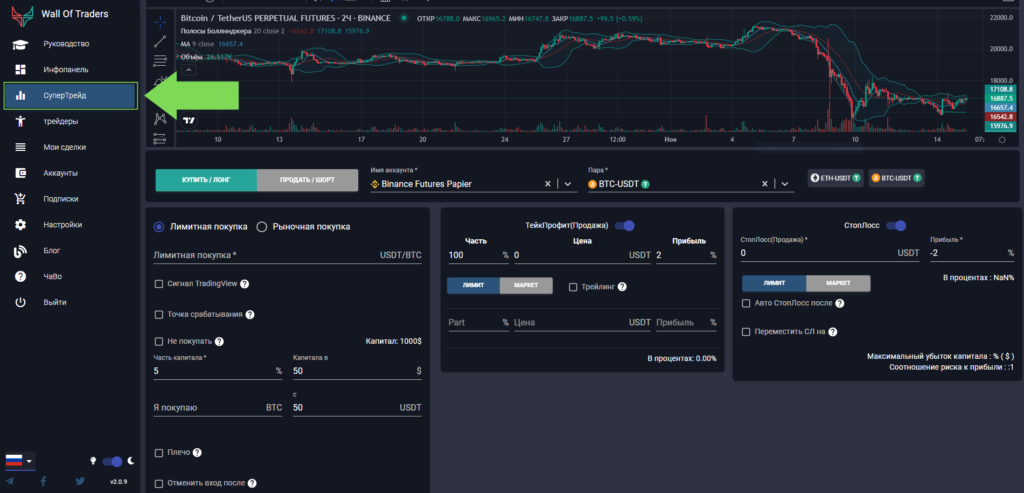Select ЛИМИТ in the СтопЛосс panel
Viewport: 1024px width, 493px height.
[775, 283]
